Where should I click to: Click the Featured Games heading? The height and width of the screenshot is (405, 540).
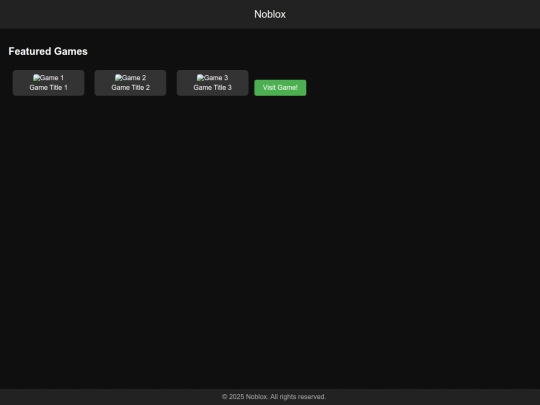48,51
